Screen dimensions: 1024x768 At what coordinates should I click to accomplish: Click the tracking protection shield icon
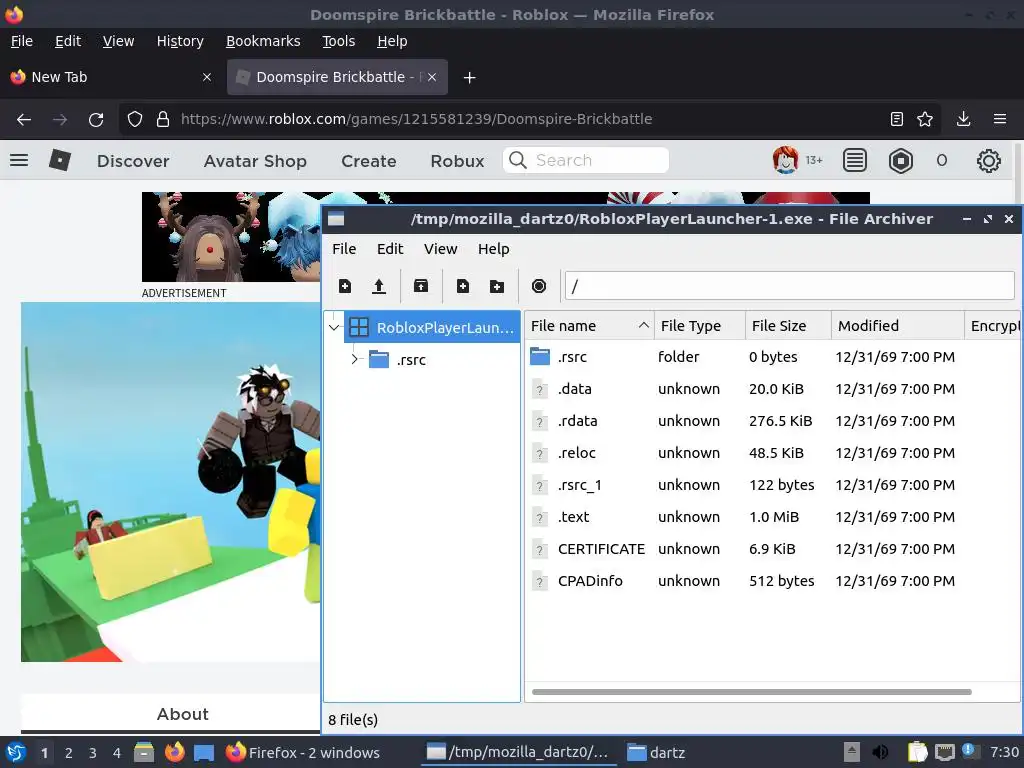(x=135, y=119)
